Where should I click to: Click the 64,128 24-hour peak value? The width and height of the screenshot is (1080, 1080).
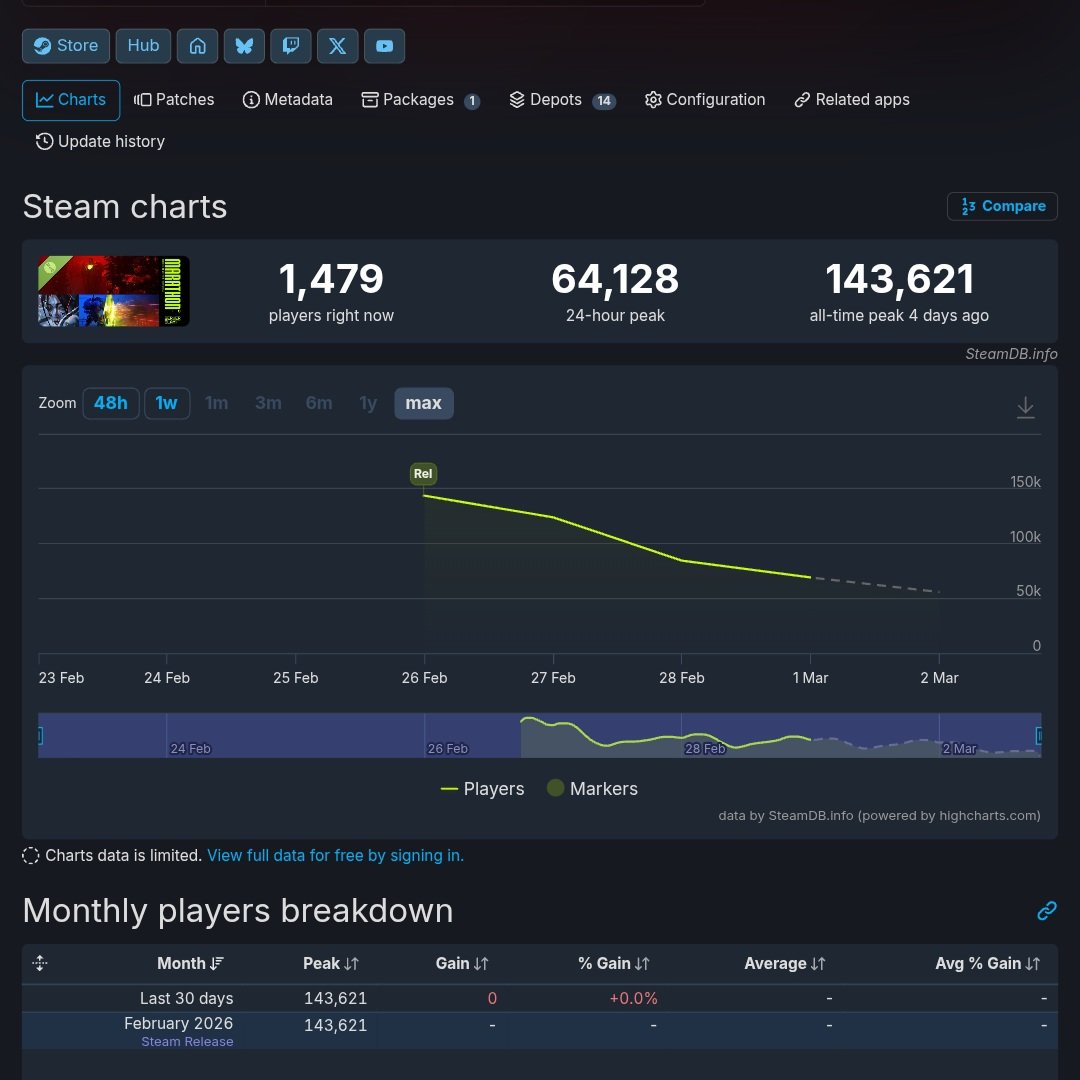point(615,280)
